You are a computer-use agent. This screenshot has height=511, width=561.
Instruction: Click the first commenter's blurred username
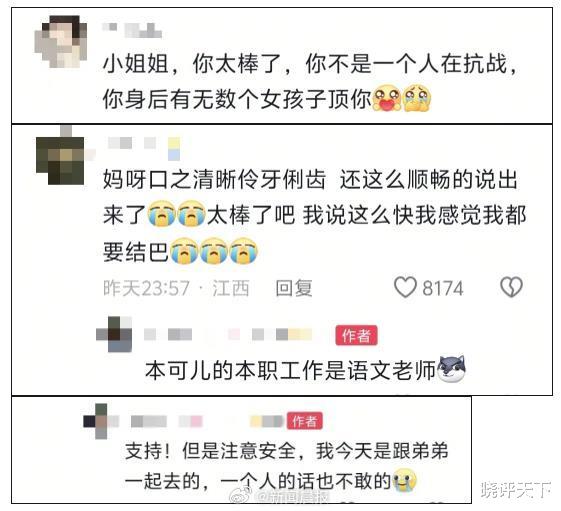click(132, 30)
